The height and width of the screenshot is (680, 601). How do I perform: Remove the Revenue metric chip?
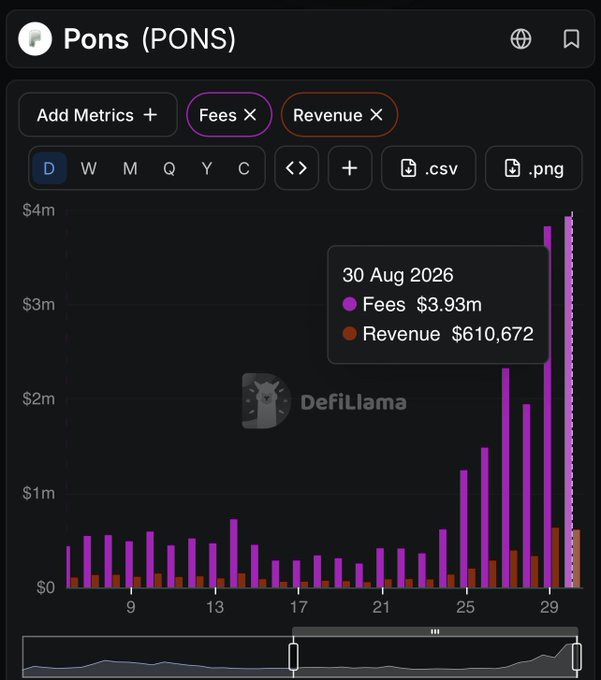coord(376,115)
